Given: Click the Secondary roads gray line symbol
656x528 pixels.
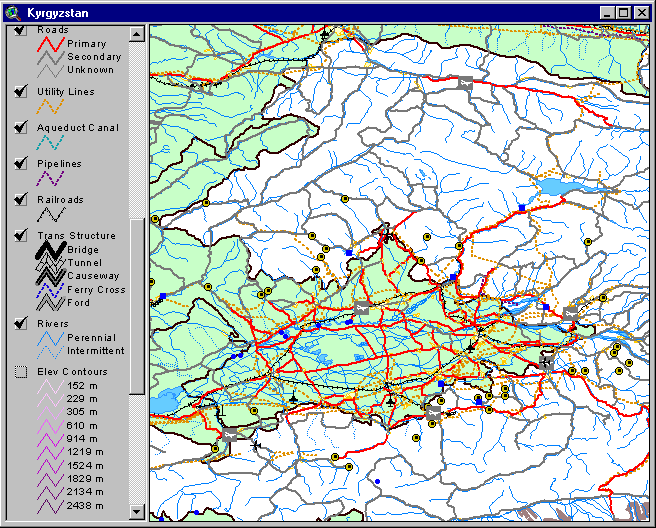Looking at the screenshot, I should pos(51,57).
